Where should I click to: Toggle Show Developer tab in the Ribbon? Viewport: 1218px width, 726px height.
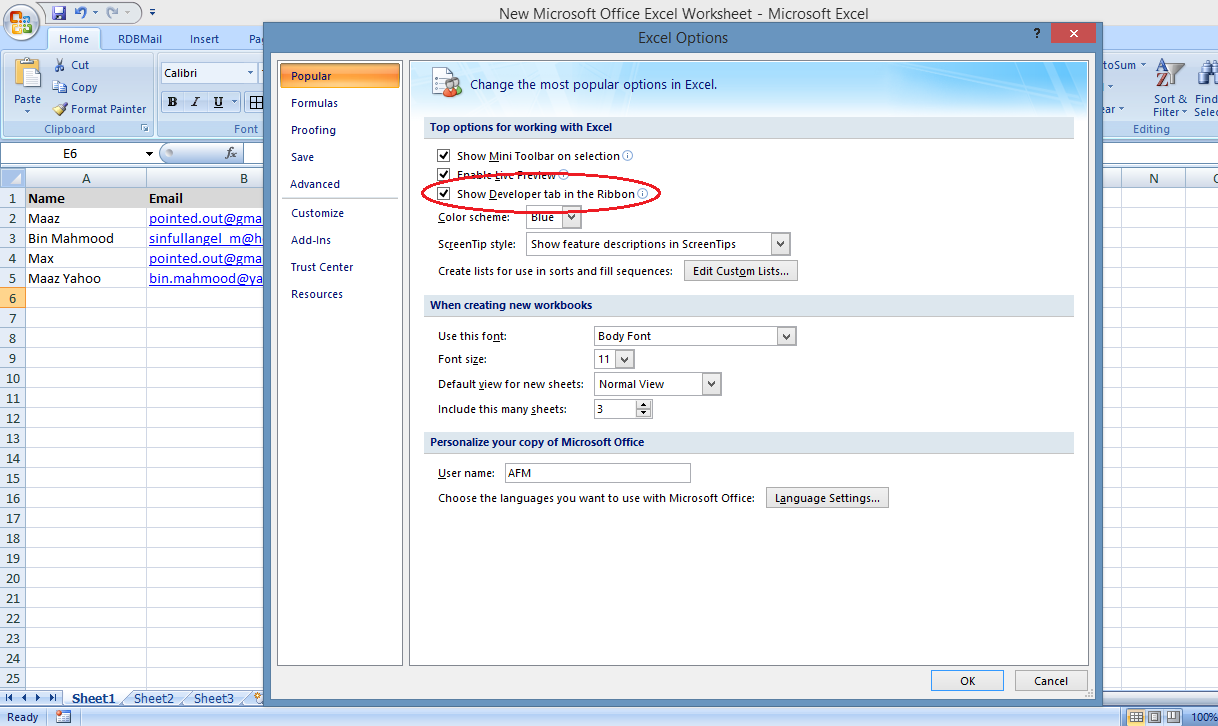coord(444,194)
